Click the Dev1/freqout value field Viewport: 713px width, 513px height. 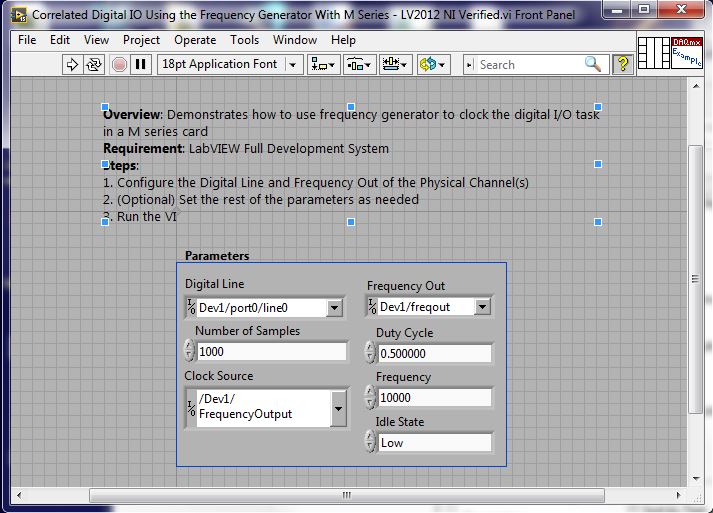(x=426, y=307)
